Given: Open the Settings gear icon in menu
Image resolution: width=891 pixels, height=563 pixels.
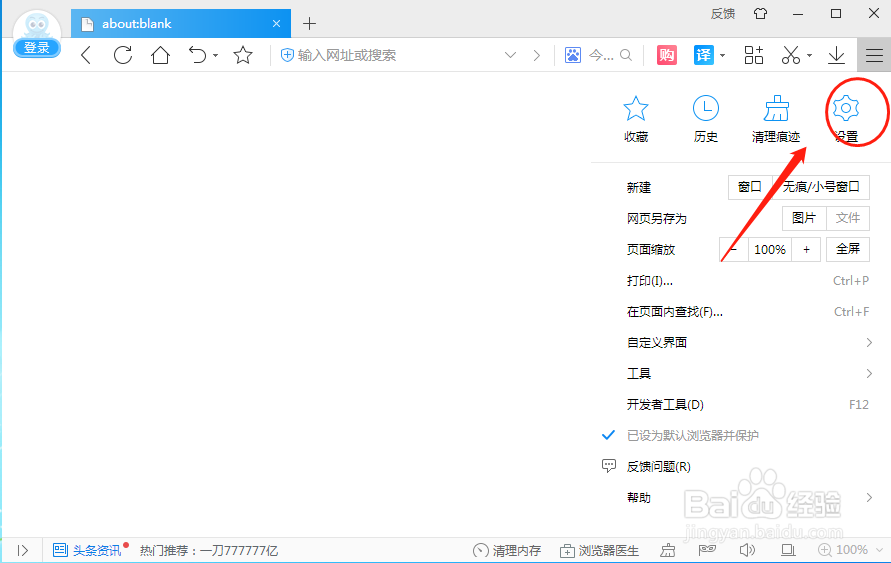Looking at the screenshot, I should pos(846,108).
